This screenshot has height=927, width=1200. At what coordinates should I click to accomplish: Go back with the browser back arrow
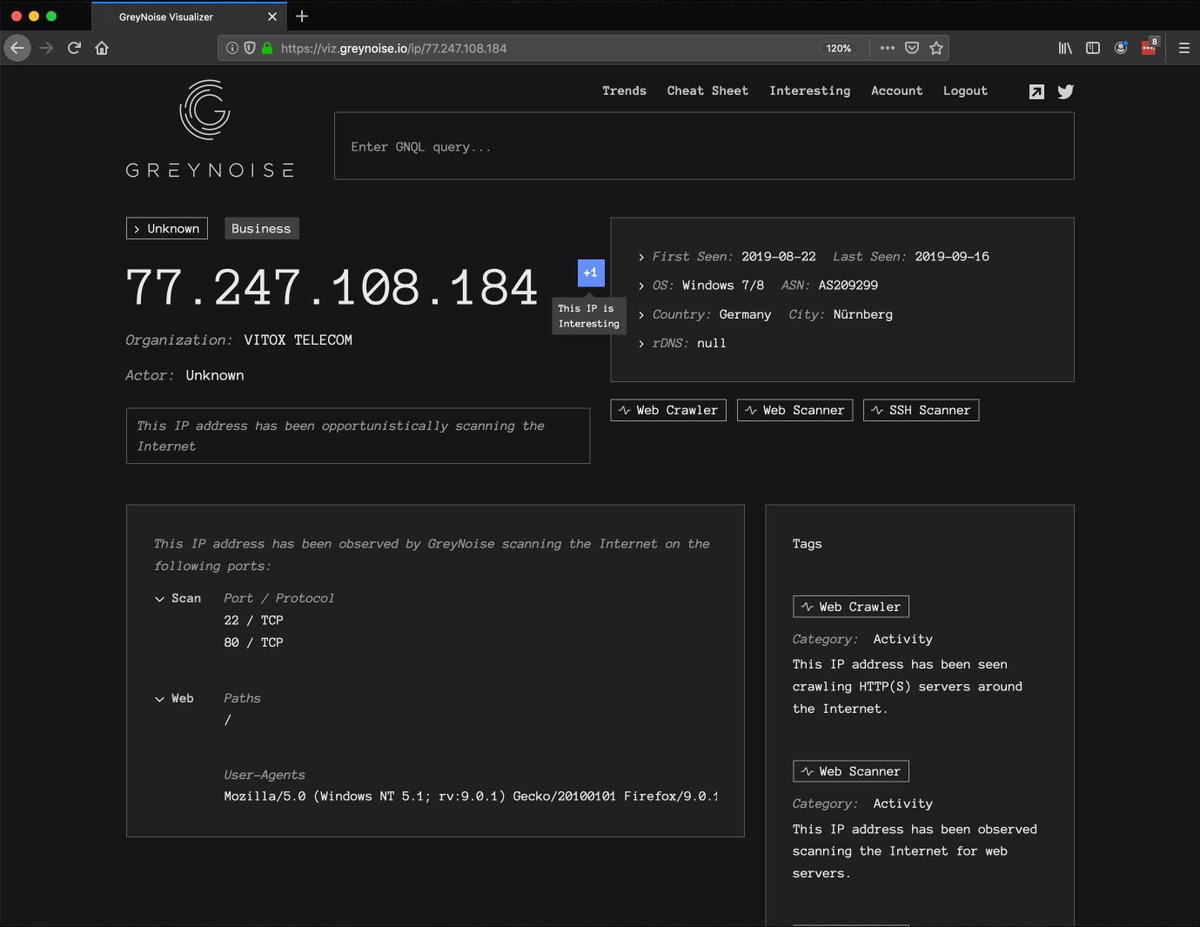point(17,47)
